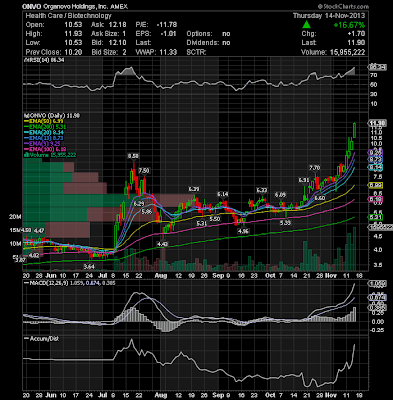The height and width of the screenshot is (400, 393).
Task: Click the 30 level on RSI axis
Action: pos(374,94)
